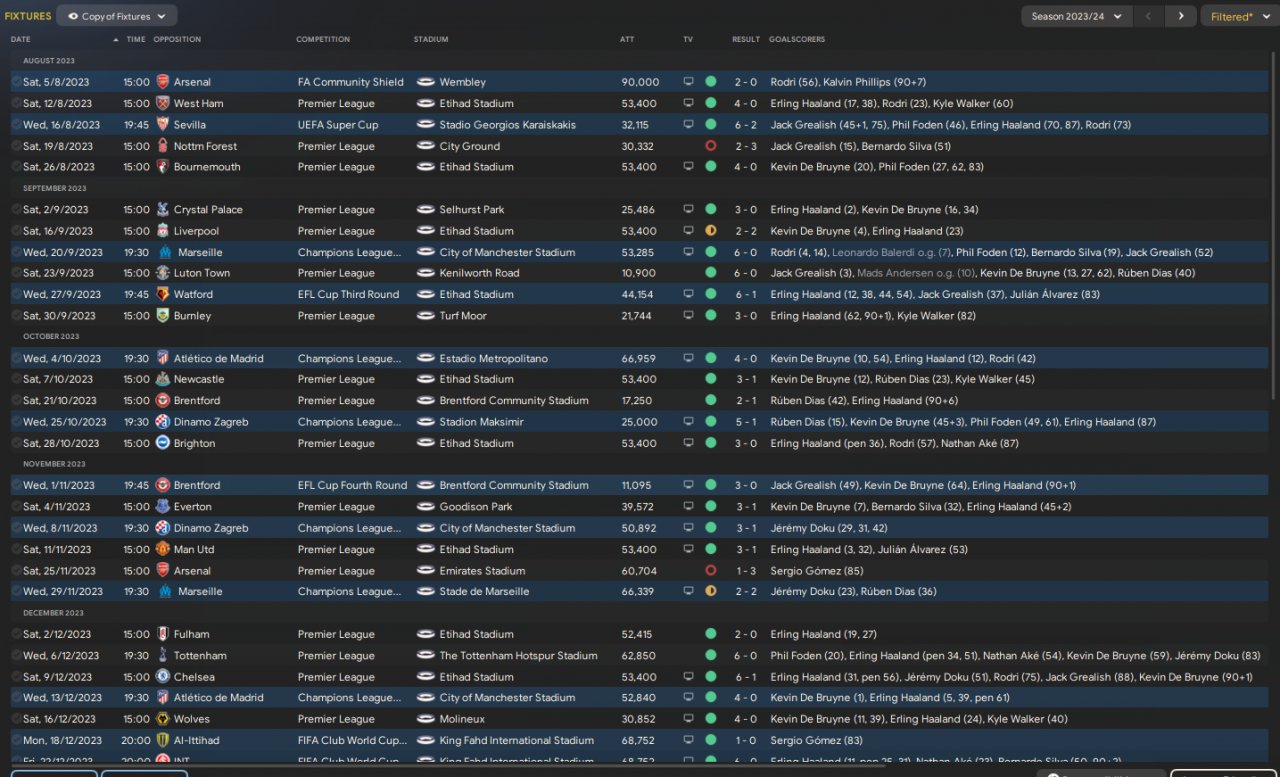
Task: Open the Chelsea club badge
Action: click(163, 677)
